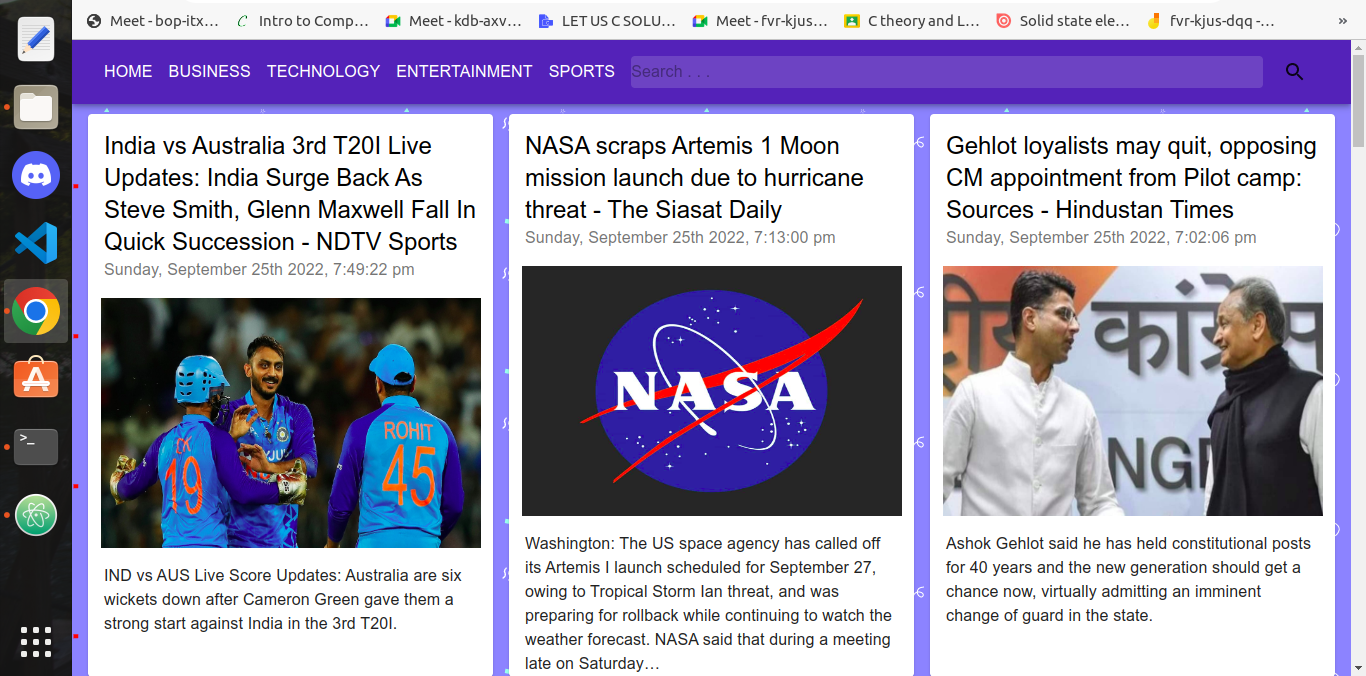Click 'IND vs AUS Live Score Updates' summary

tap(283, 600)
